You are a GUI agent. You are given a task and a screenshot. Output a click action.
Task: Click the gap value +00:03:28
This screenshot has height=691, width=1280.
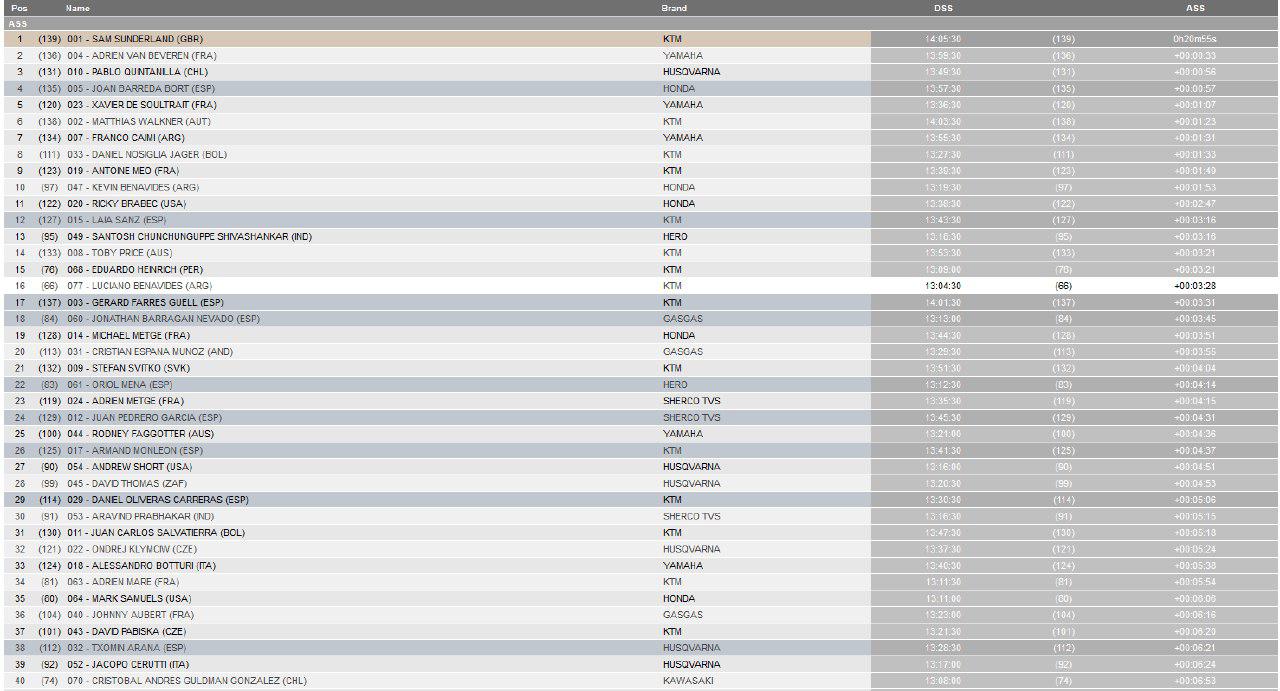pyautogui.click(x=1195, y=286)
